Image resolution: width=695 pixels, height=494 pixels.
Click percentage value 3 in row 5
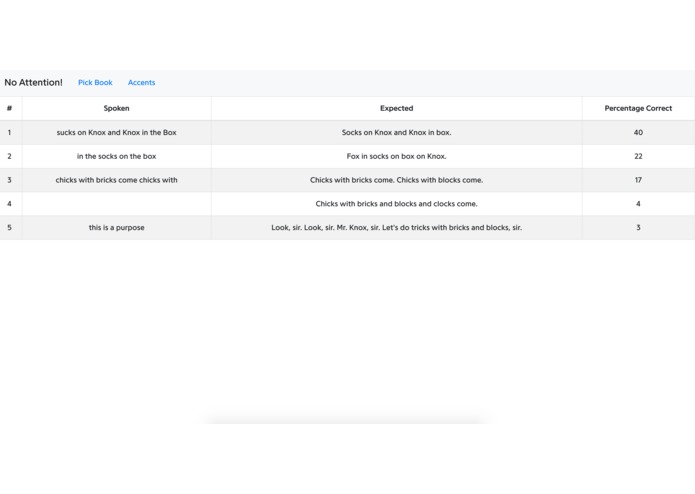pyautogui.click(x=638, y=227)
